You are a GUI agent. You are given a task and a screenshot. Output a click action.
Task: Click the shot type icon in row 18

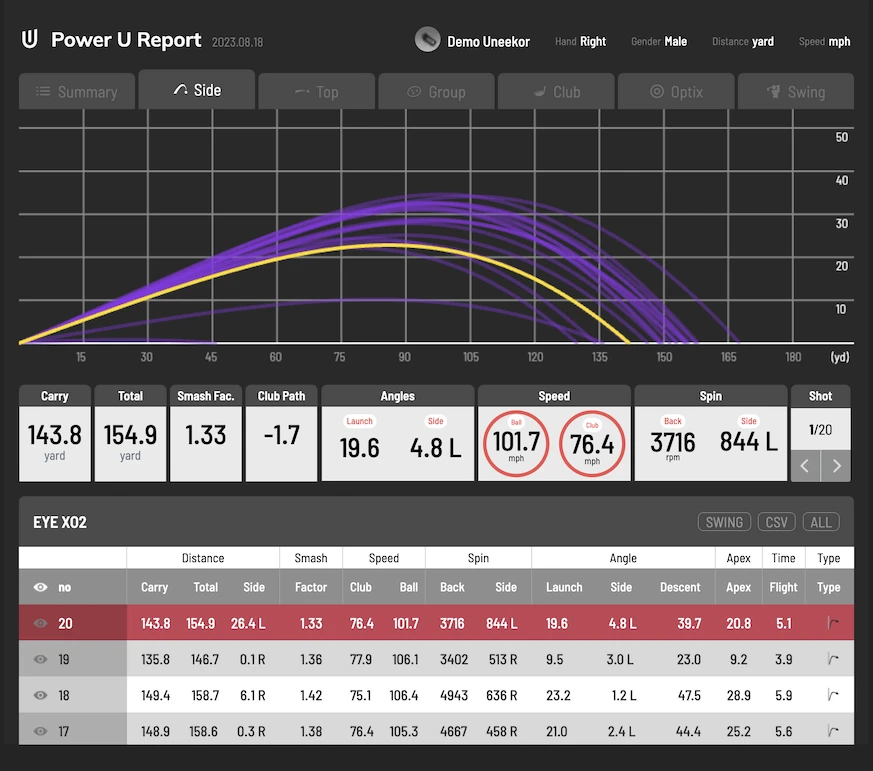pyautogui.click(x=829, y=695)
